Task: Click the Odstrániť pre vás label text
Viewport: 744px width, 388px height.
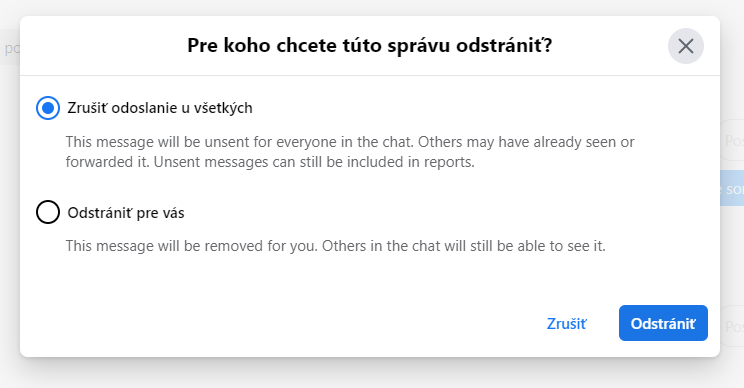Action: click(x=126, y=212)
